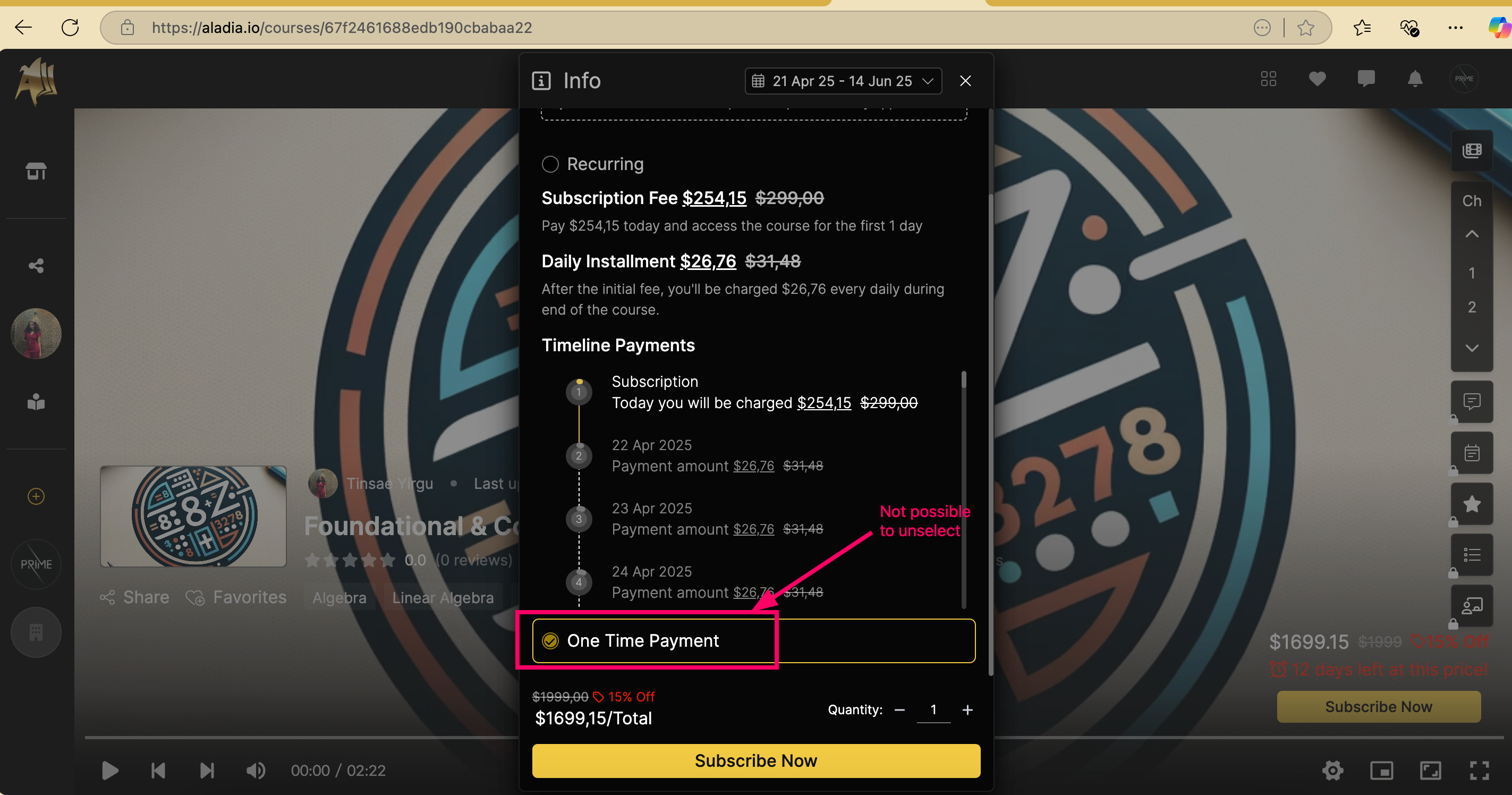Open the locked star reviews panel icon
This screenshot has height=795, width=1512.
(1472, 504)
